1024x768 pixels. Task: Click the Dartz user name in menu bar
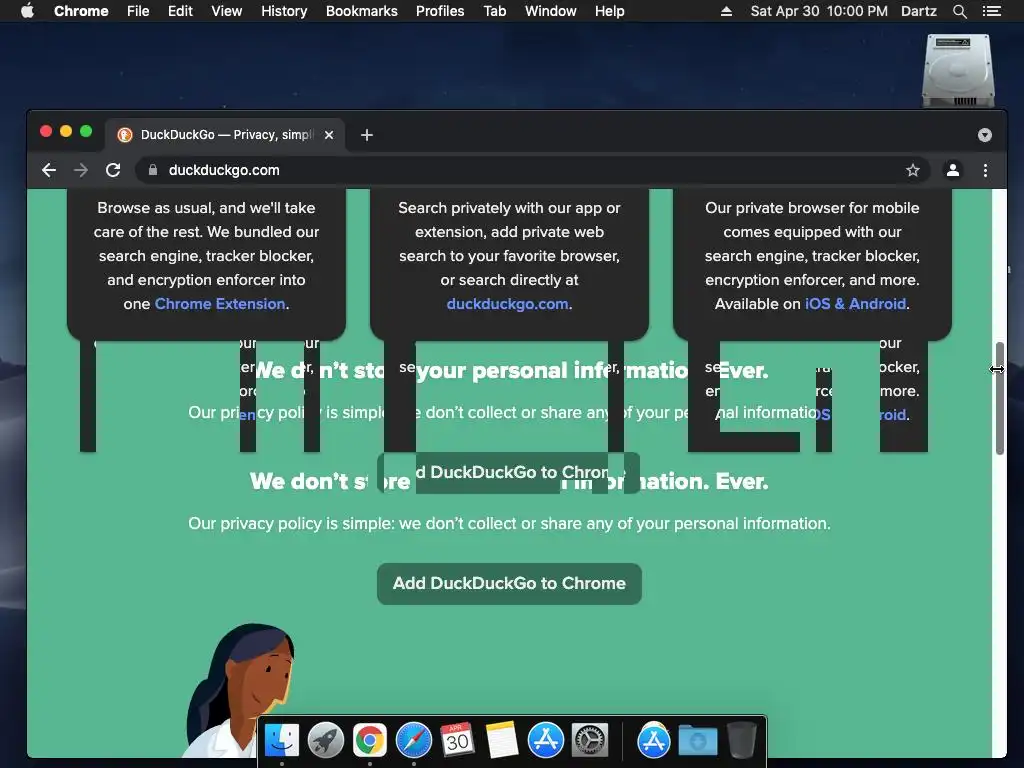919,11
